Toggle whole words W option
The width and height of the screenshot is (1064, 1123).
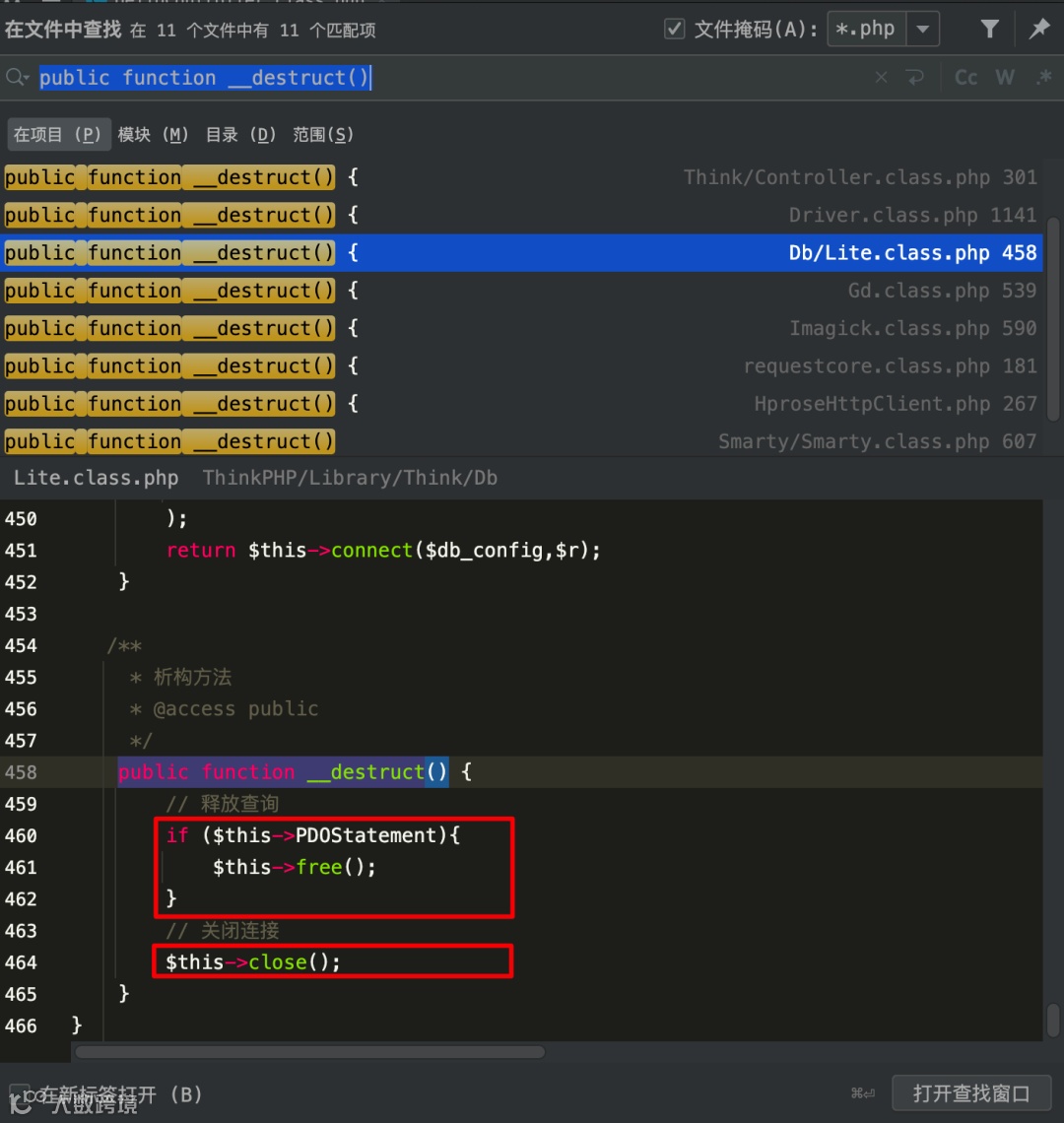coord(1005,77)
